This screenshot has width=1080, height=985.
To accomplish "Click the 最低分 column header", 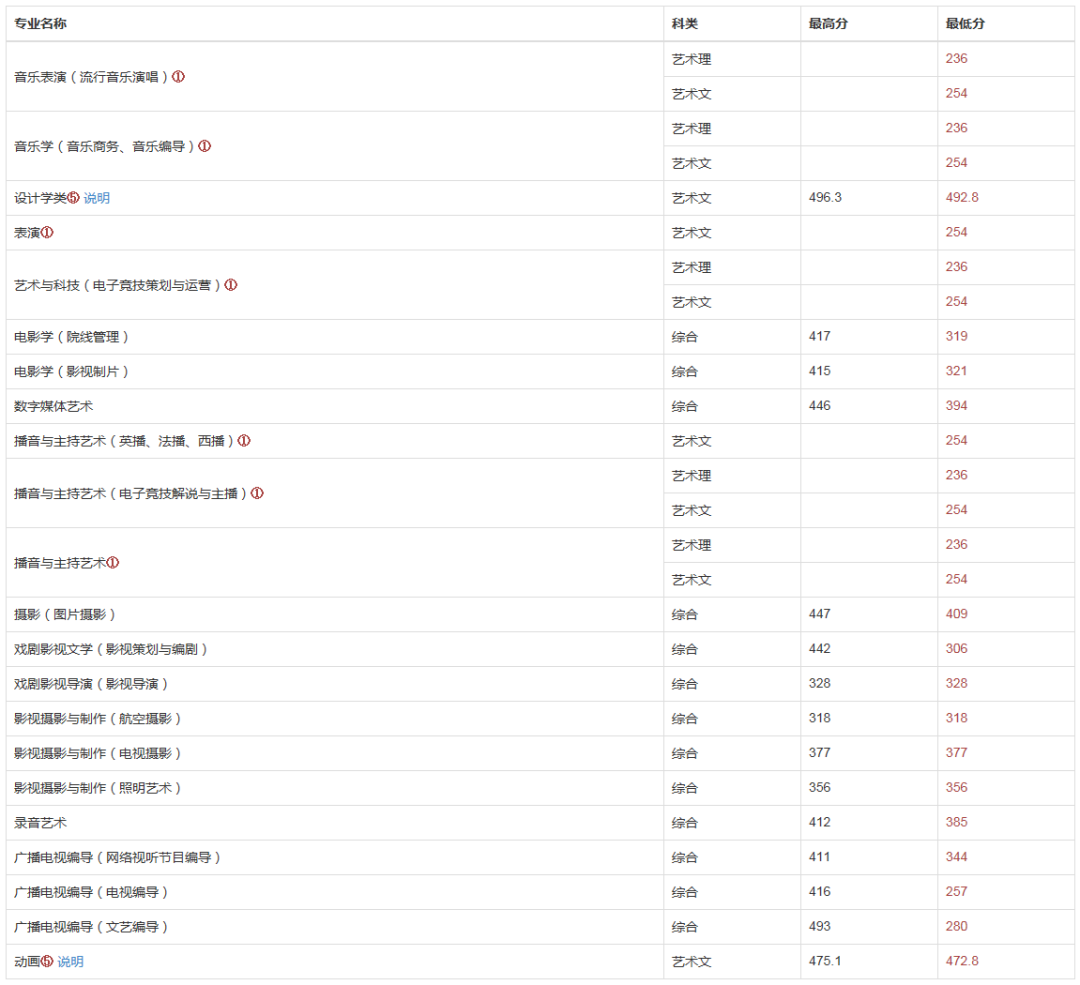I will [x=965, y=23].
